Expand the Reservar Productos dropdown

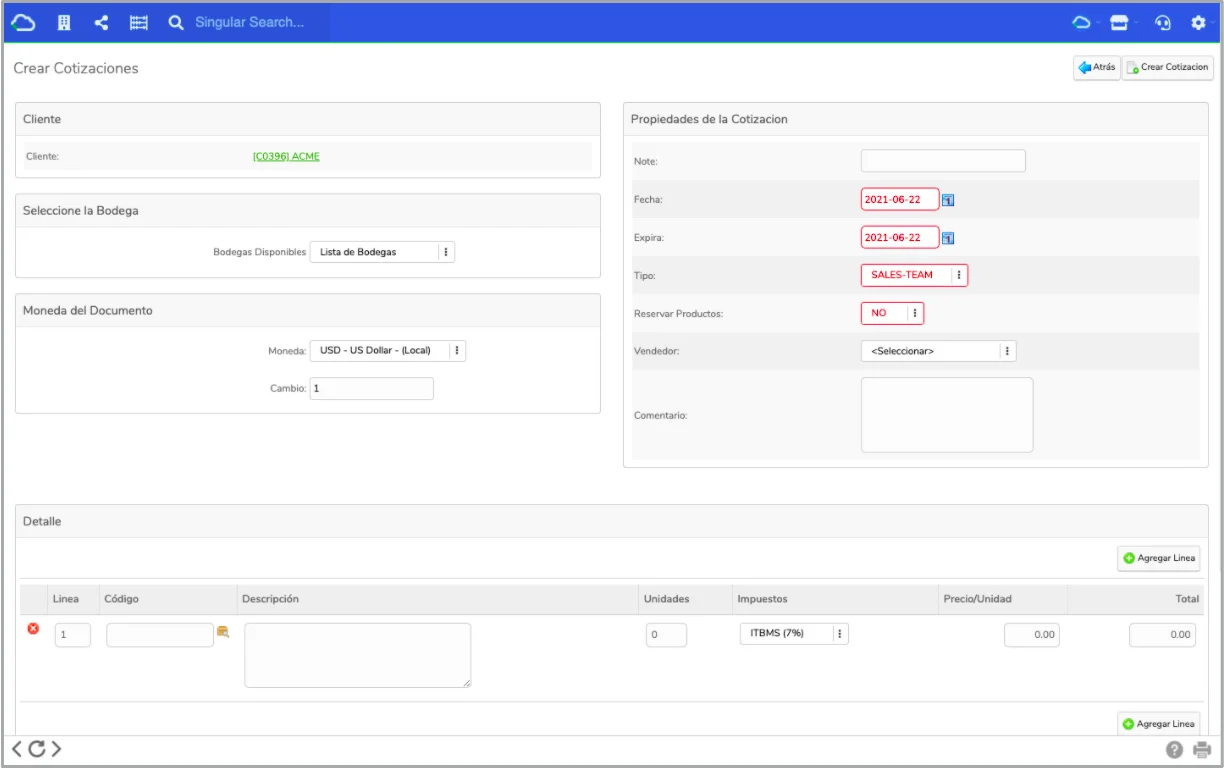[892, 313]
